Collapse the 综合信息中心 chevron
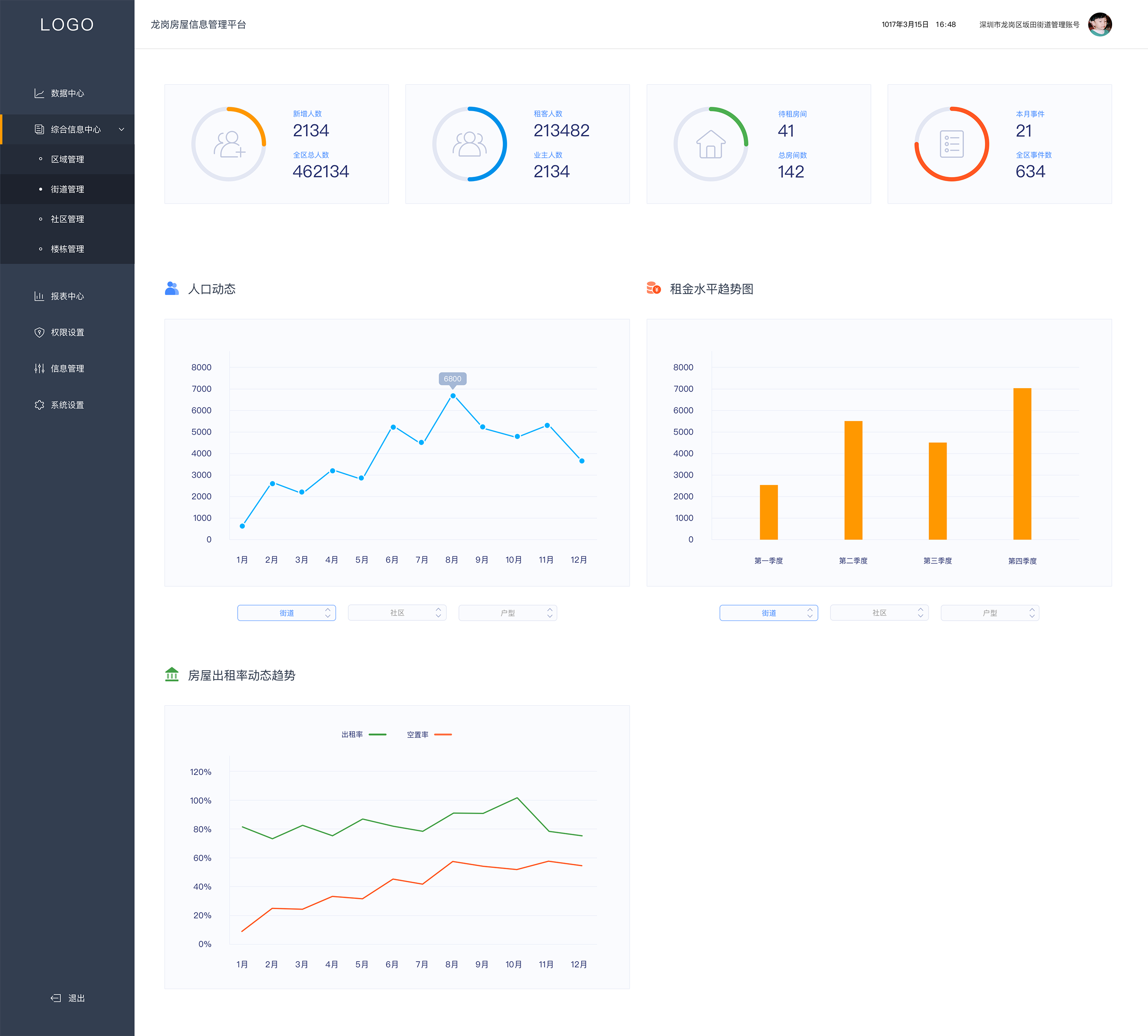1148x1036 pixels. [121, 129]
